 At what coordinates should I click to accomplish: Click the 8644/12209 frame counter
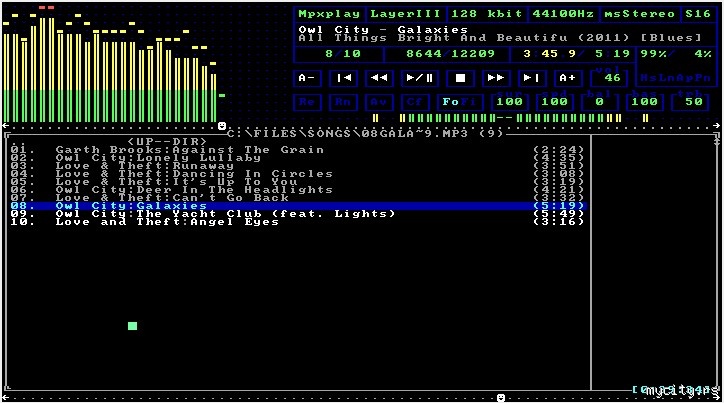pyautogui.click(x=450, y=54)
